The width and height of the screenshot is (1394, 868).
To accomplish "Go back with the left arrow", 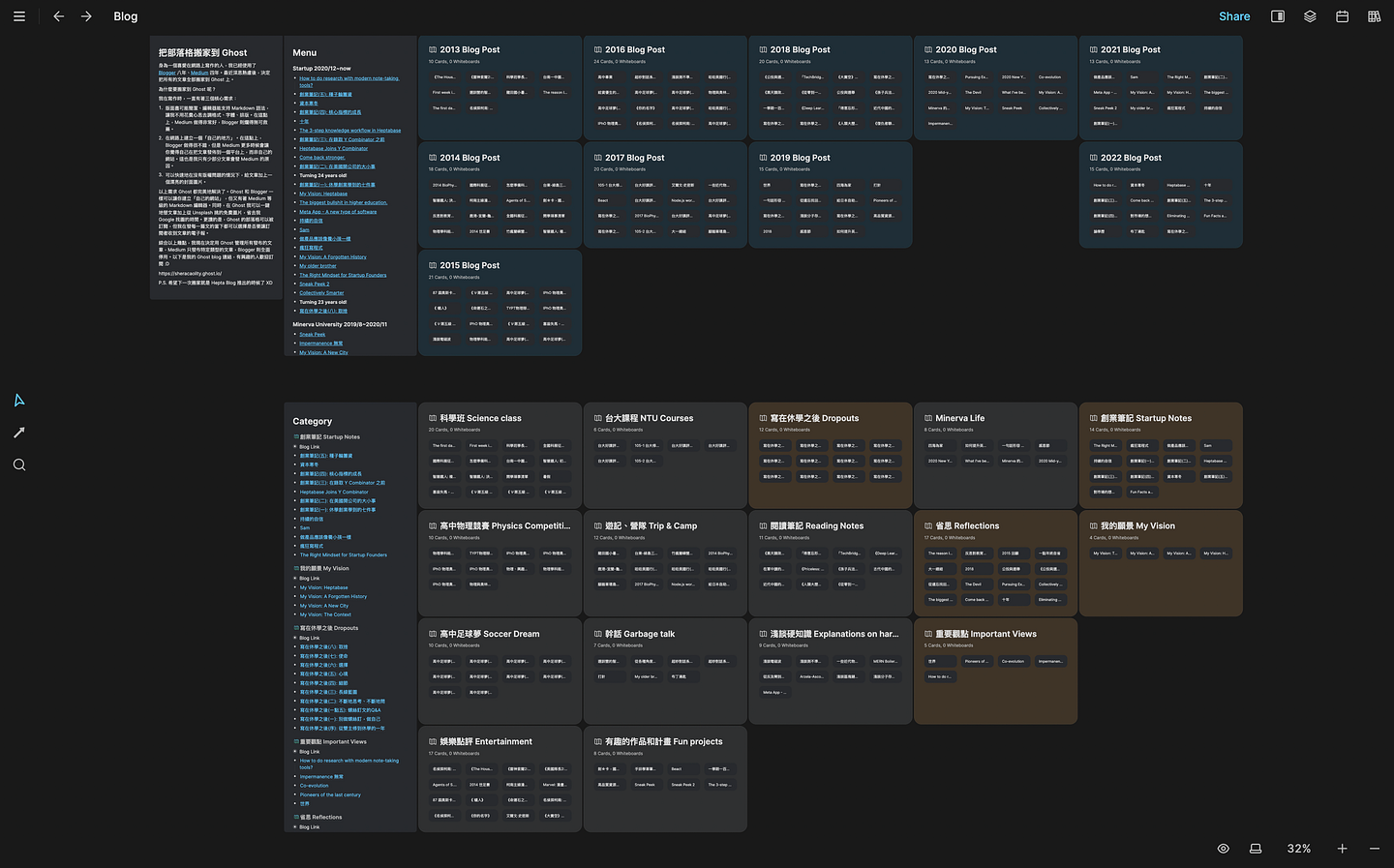I will (59, 16).
